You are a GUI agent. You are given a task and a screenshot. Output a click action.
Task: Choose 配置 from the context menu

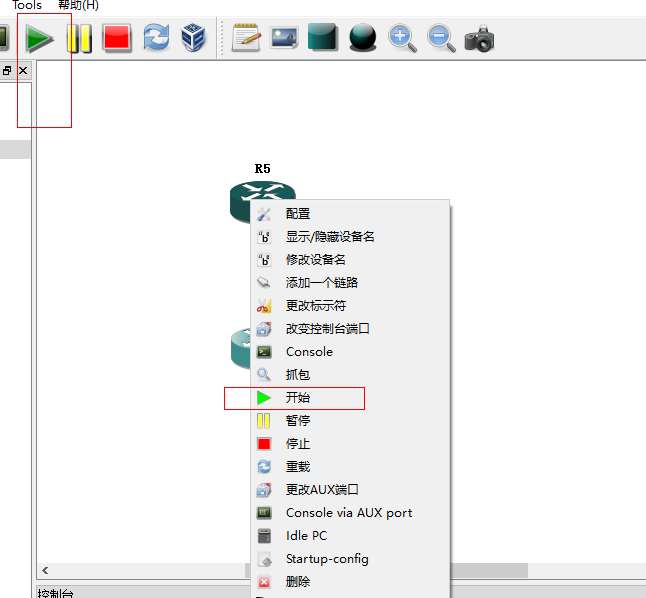tap(349, 214)
